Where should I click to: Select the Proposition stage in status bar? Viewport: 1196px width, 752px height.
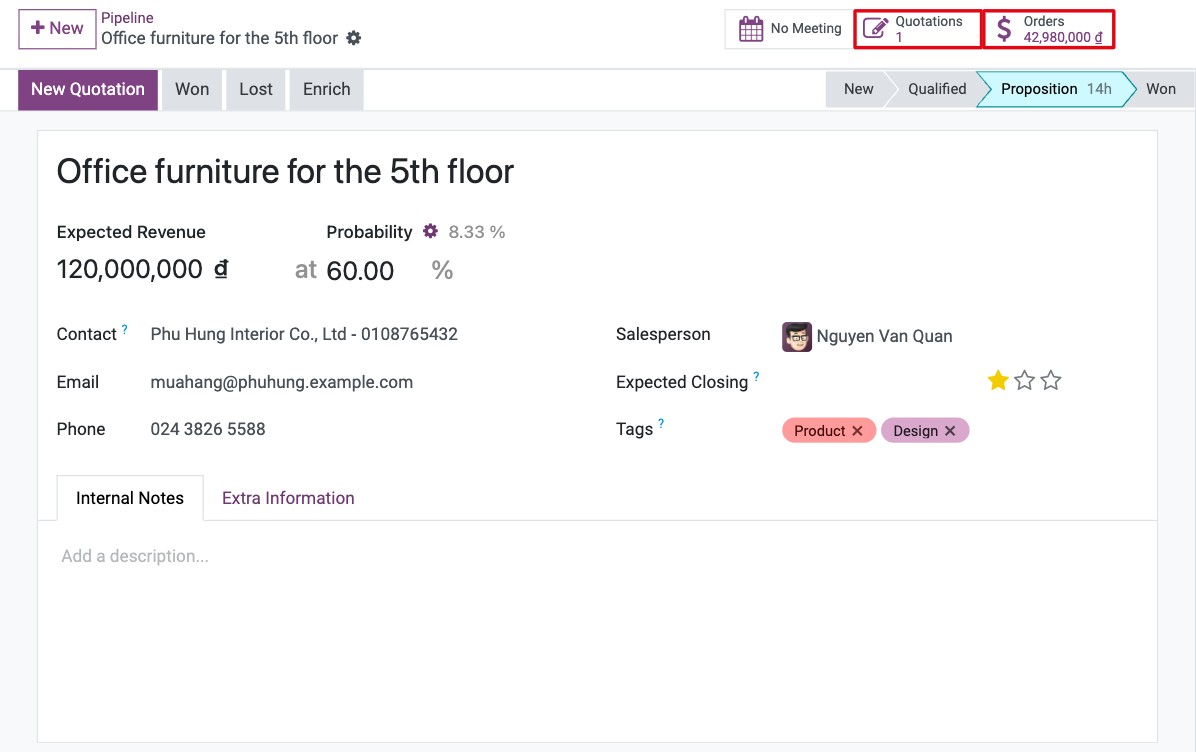pos(1055,89)
